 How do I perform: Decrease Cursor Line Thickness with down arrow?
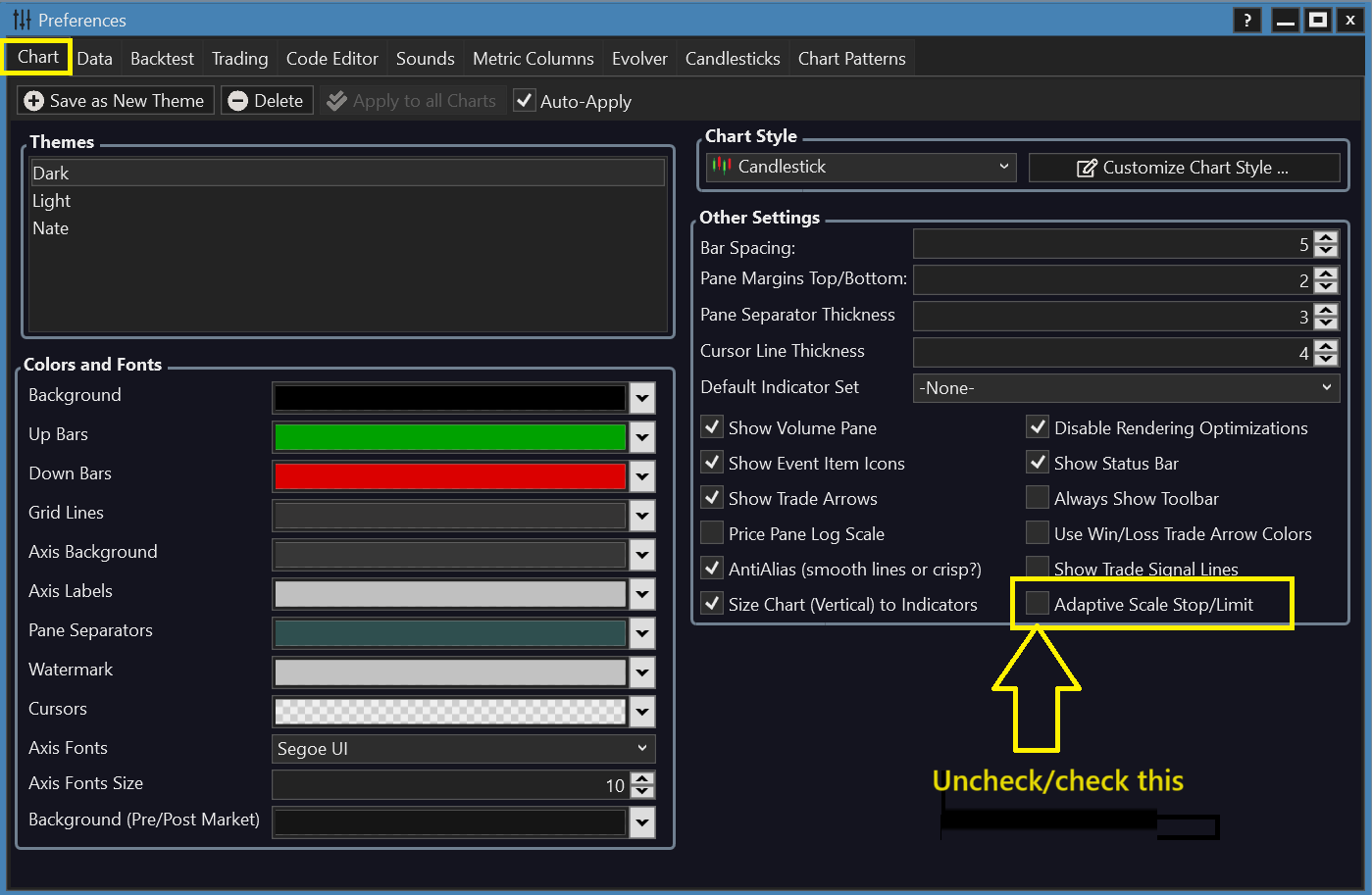(x=1326, y=359)
